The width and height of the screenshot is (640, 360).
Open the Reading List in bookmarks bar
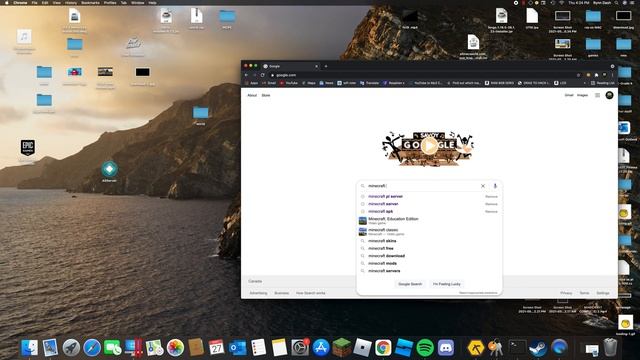pyautogui.click(x=603, y=83)
